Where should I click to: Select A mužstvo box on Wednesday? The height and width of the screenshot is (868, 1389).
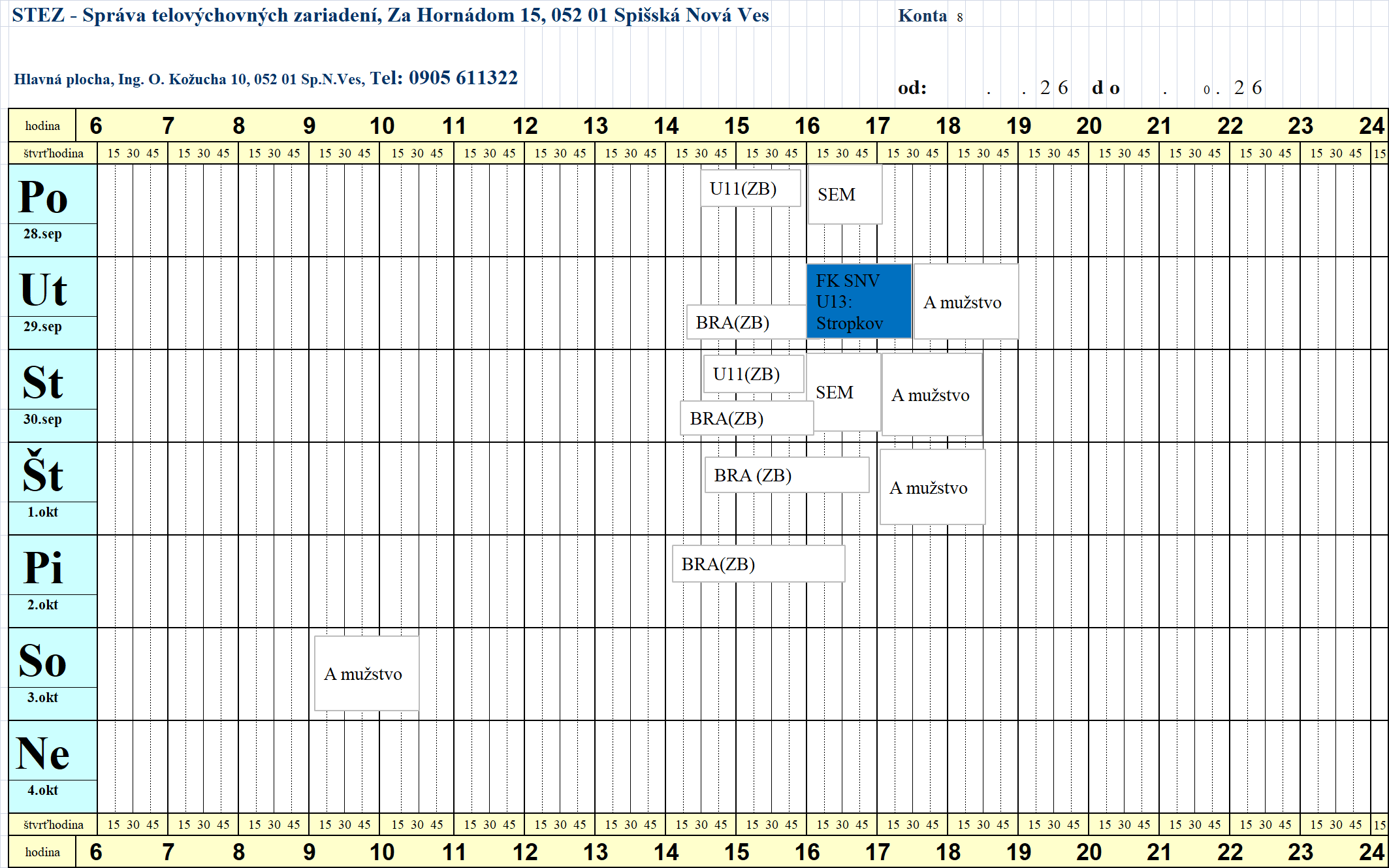click(932, 394)
